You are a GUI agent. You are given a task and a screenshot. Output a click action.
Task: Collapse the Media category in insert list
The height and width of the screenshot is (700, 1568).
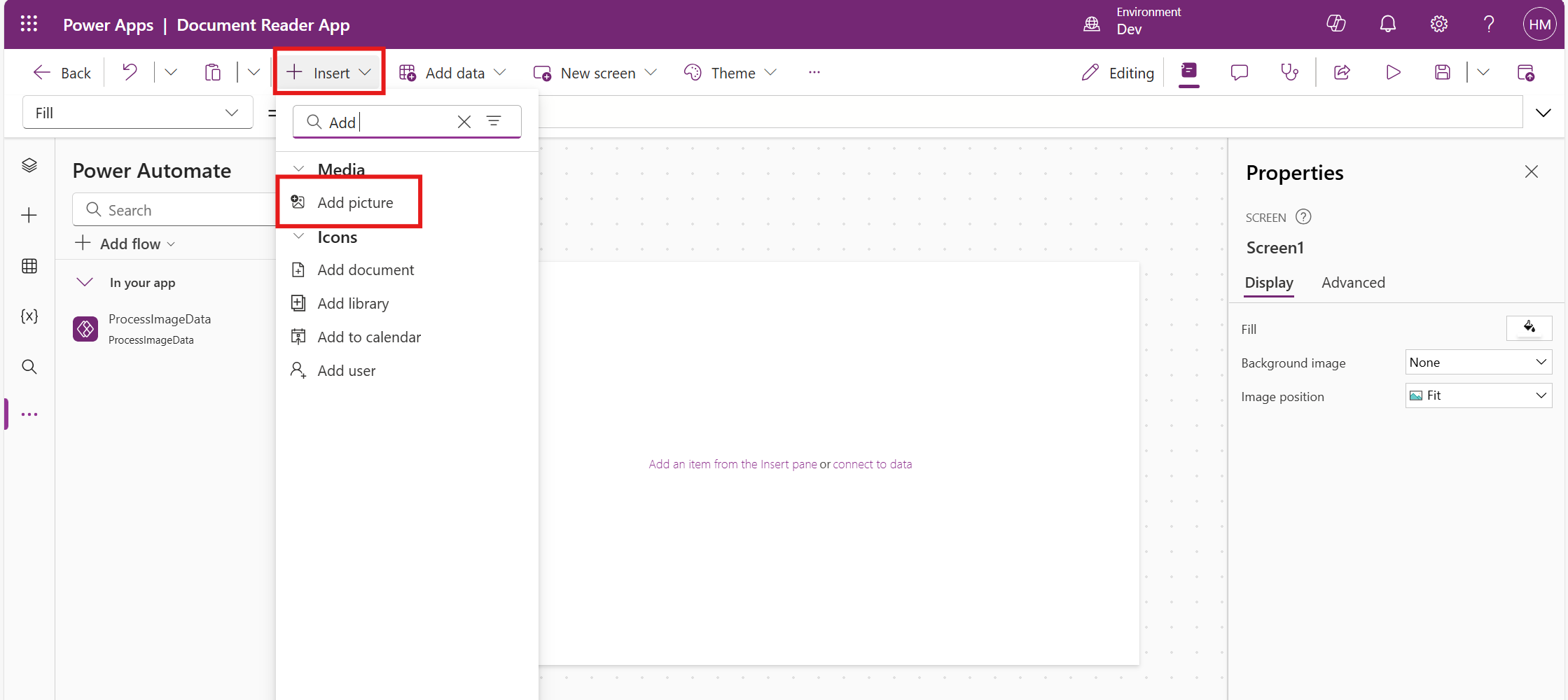point(299,169)
